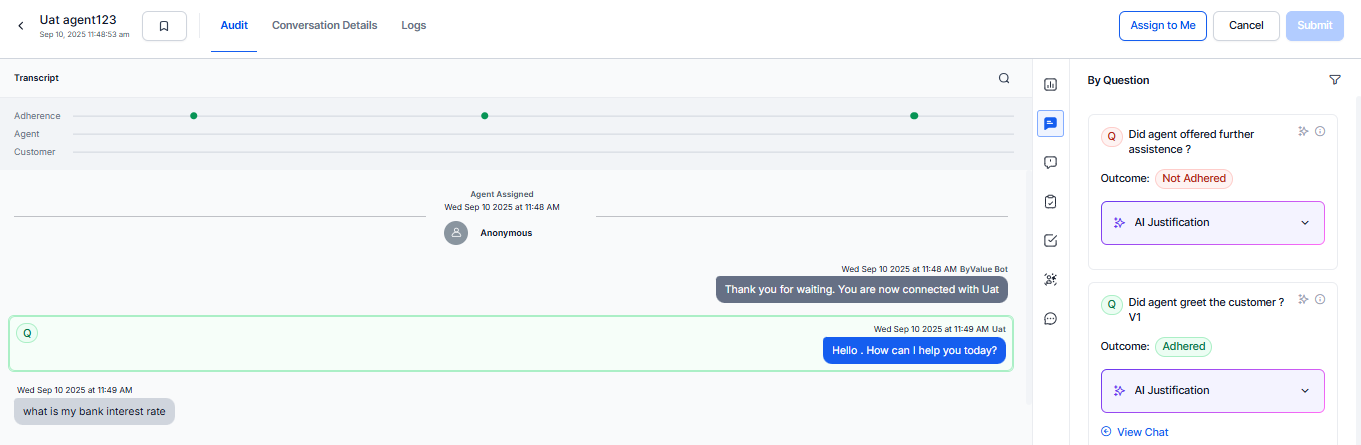This screenshot has width=1361, height=445.
Task: Open the Logs tab
Action: pos(413,26)
